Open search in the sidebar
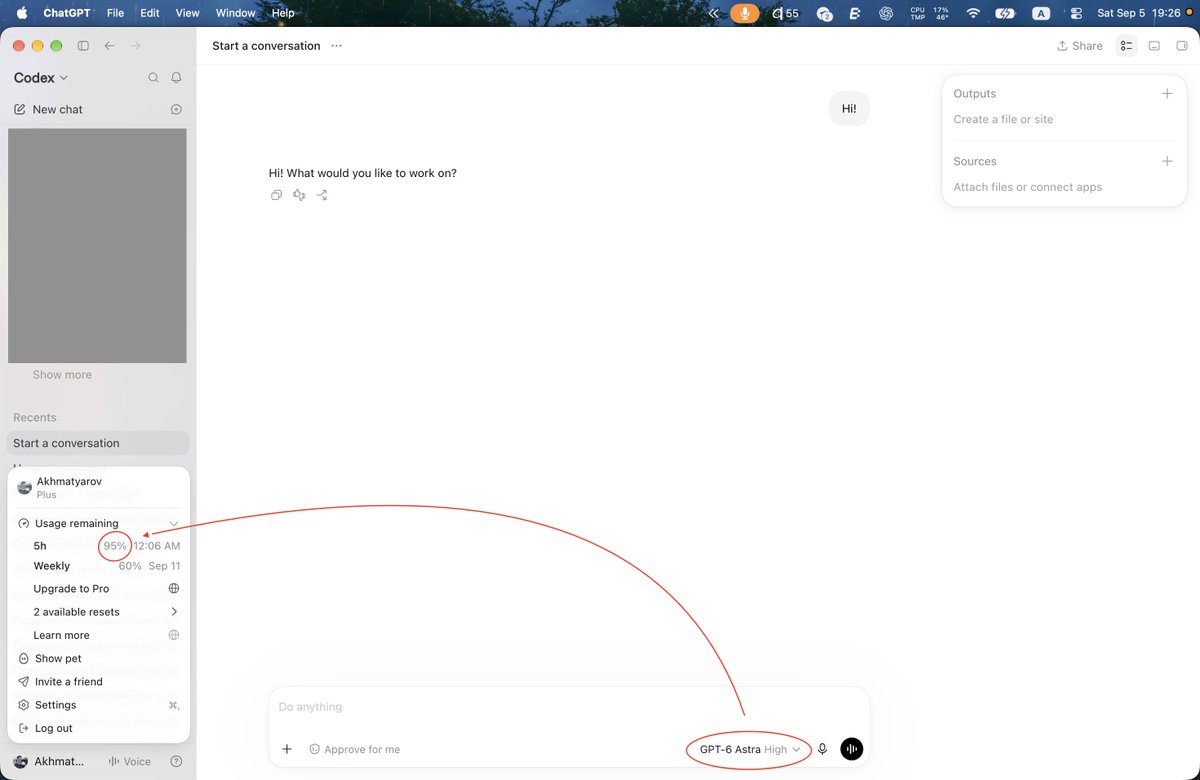 (x=153, y=78)
